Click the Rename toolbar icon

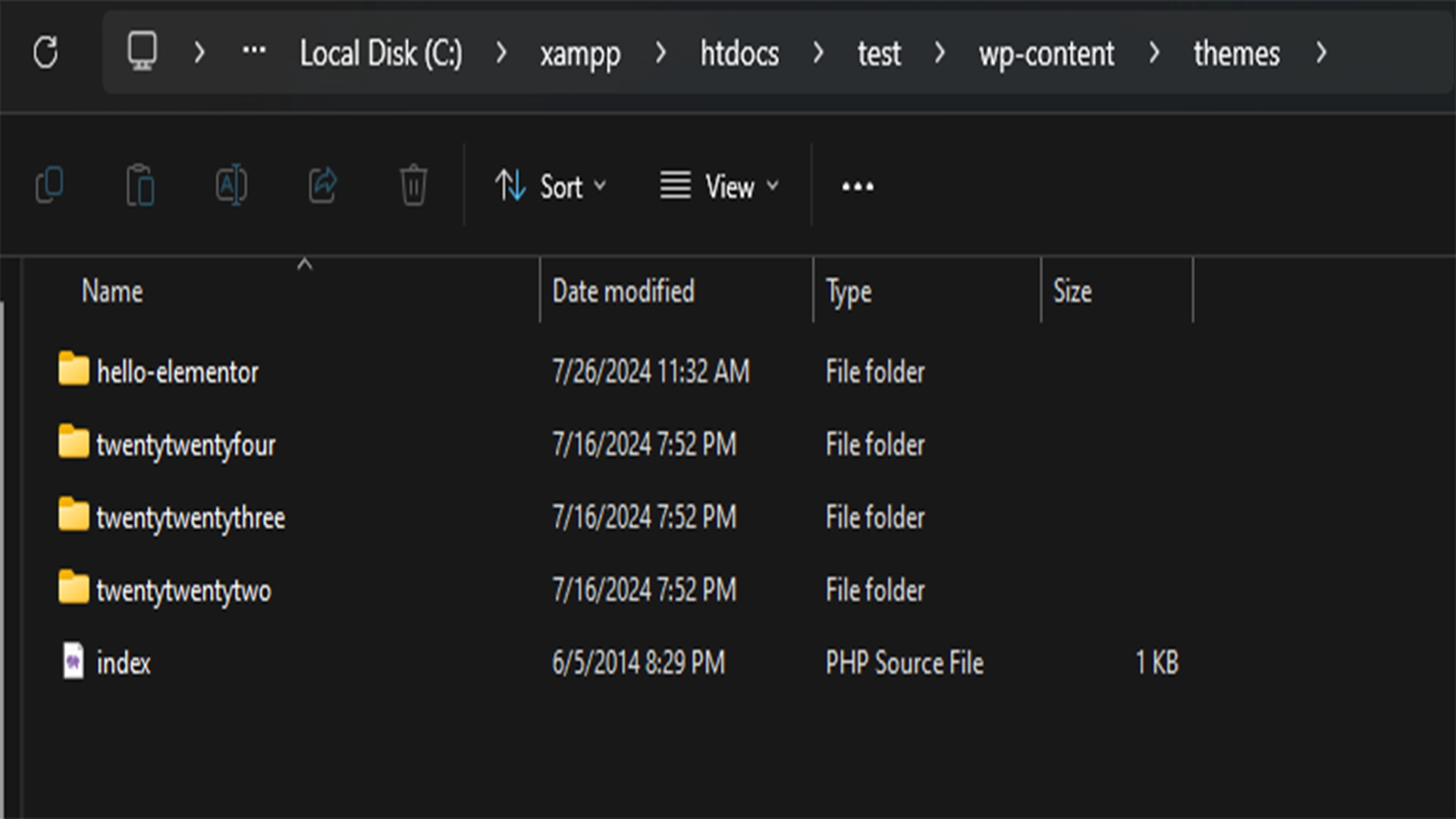(231, 185)
